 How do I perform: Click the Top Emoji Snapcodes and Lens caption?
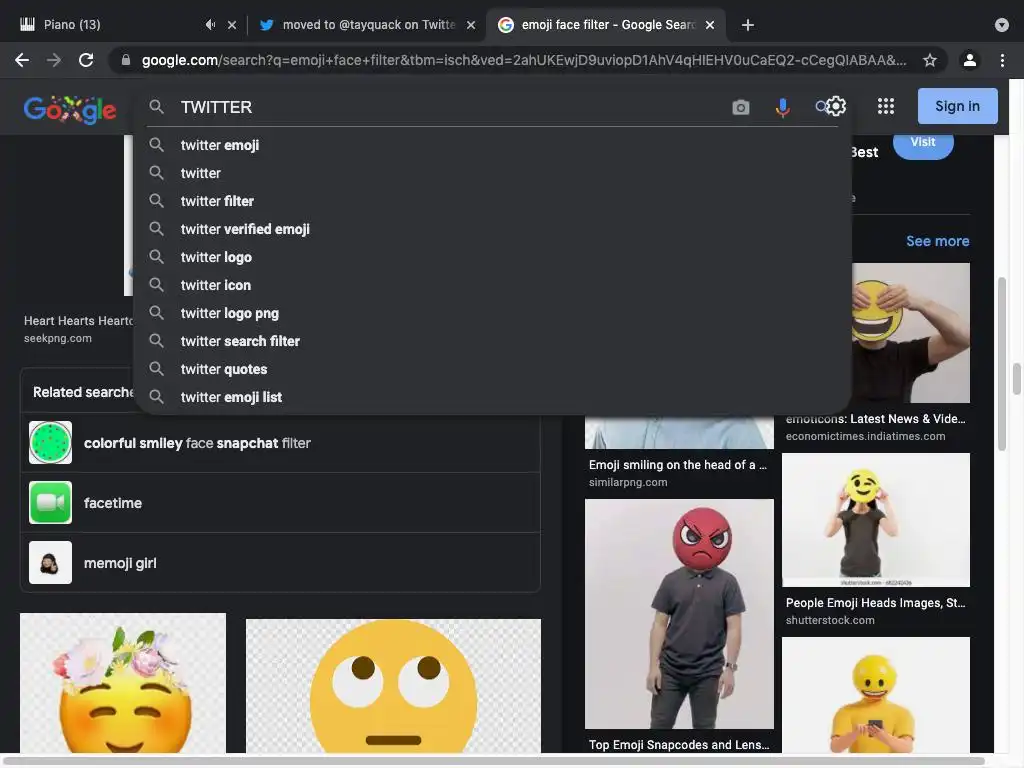coord(679,744)
